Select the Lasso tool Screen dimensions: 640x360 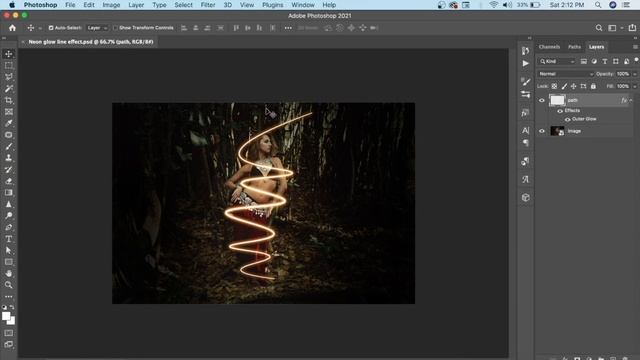(x=9, y=77)
